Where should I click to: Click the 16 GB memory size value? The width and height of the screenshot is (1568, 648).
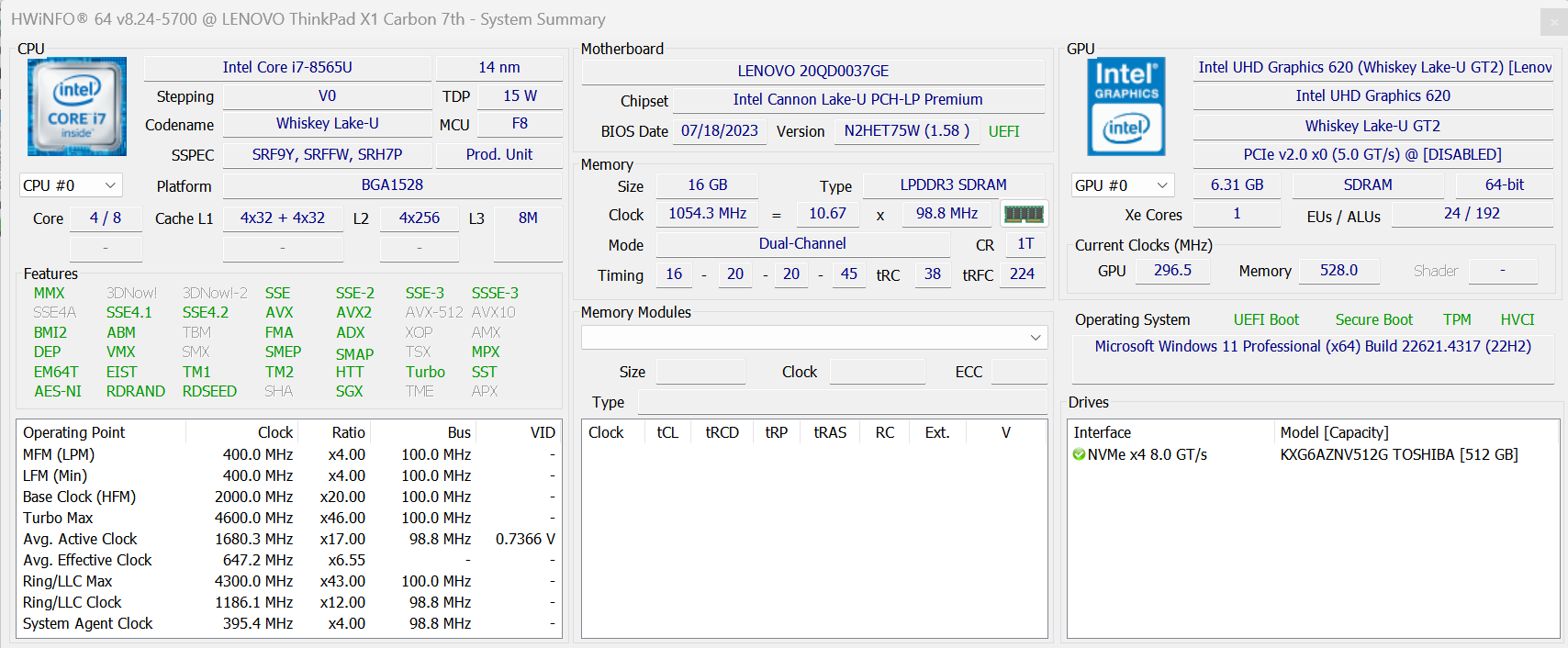tap(708, 184)
